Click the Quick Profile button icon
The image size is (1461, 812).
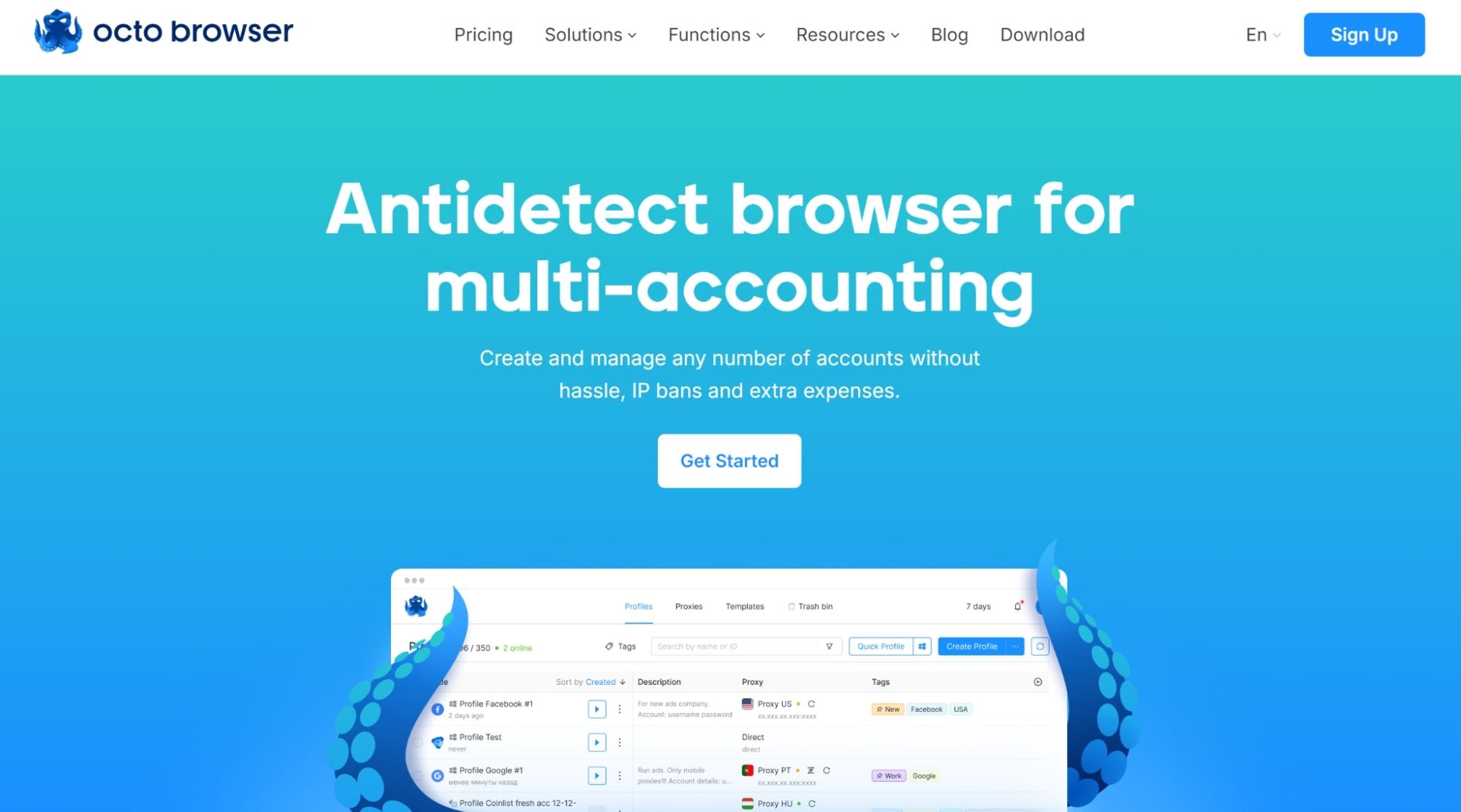pos(921,647)
